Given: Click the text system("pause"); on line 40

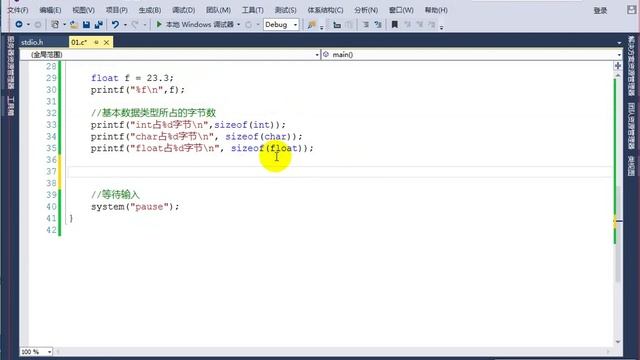Looking at the screenshot, I should point(135,207).
